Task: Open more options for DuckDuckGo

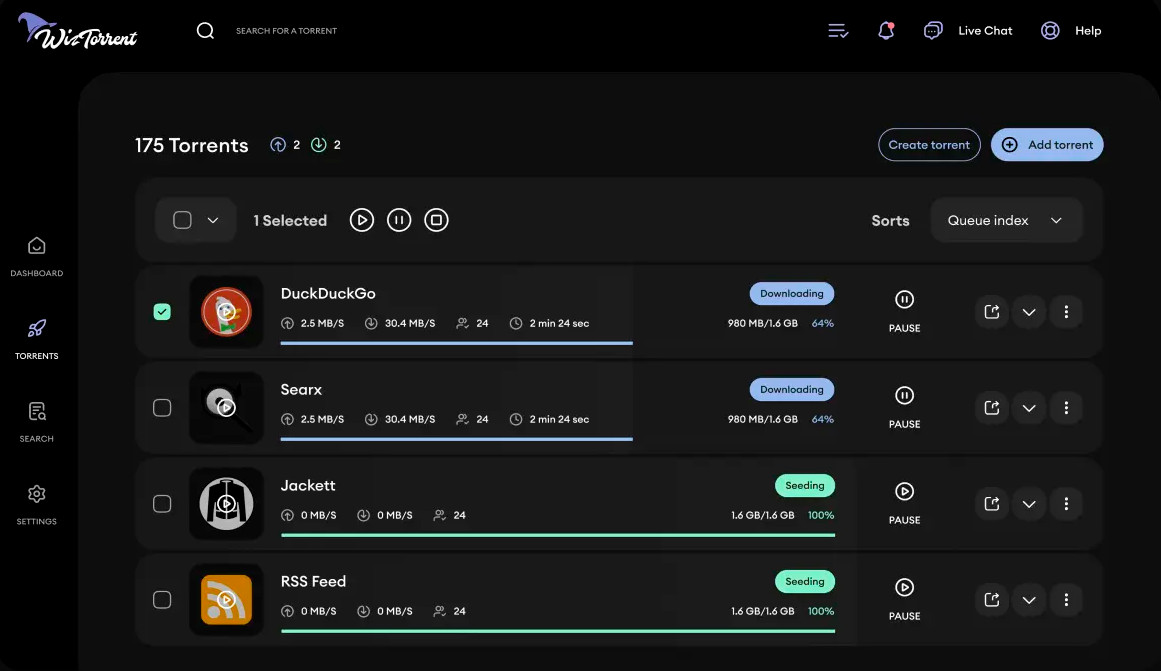Action: pos(1066,312)
